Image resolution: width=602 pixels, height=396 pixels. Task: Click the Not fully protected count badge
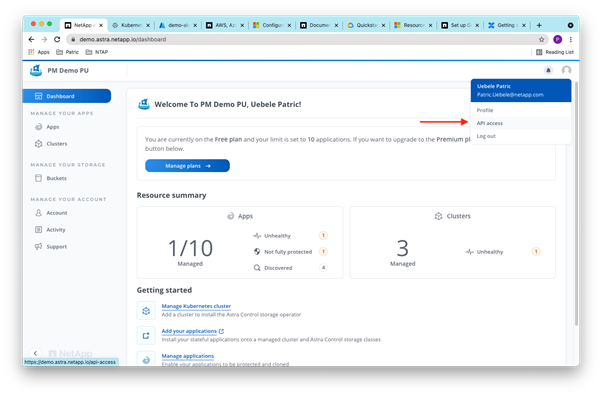tap(323, 252)
